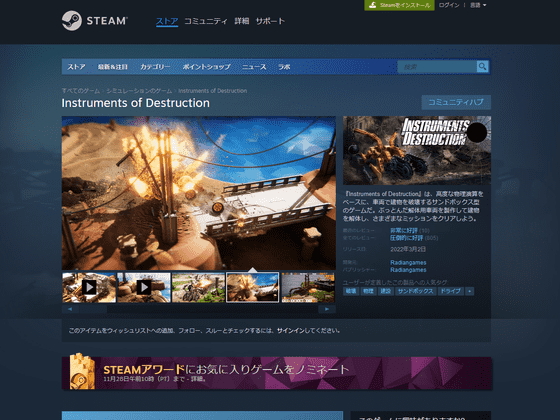Select the fifth screenshot thumbnail
560x420 pixels.
click(308, 288)
